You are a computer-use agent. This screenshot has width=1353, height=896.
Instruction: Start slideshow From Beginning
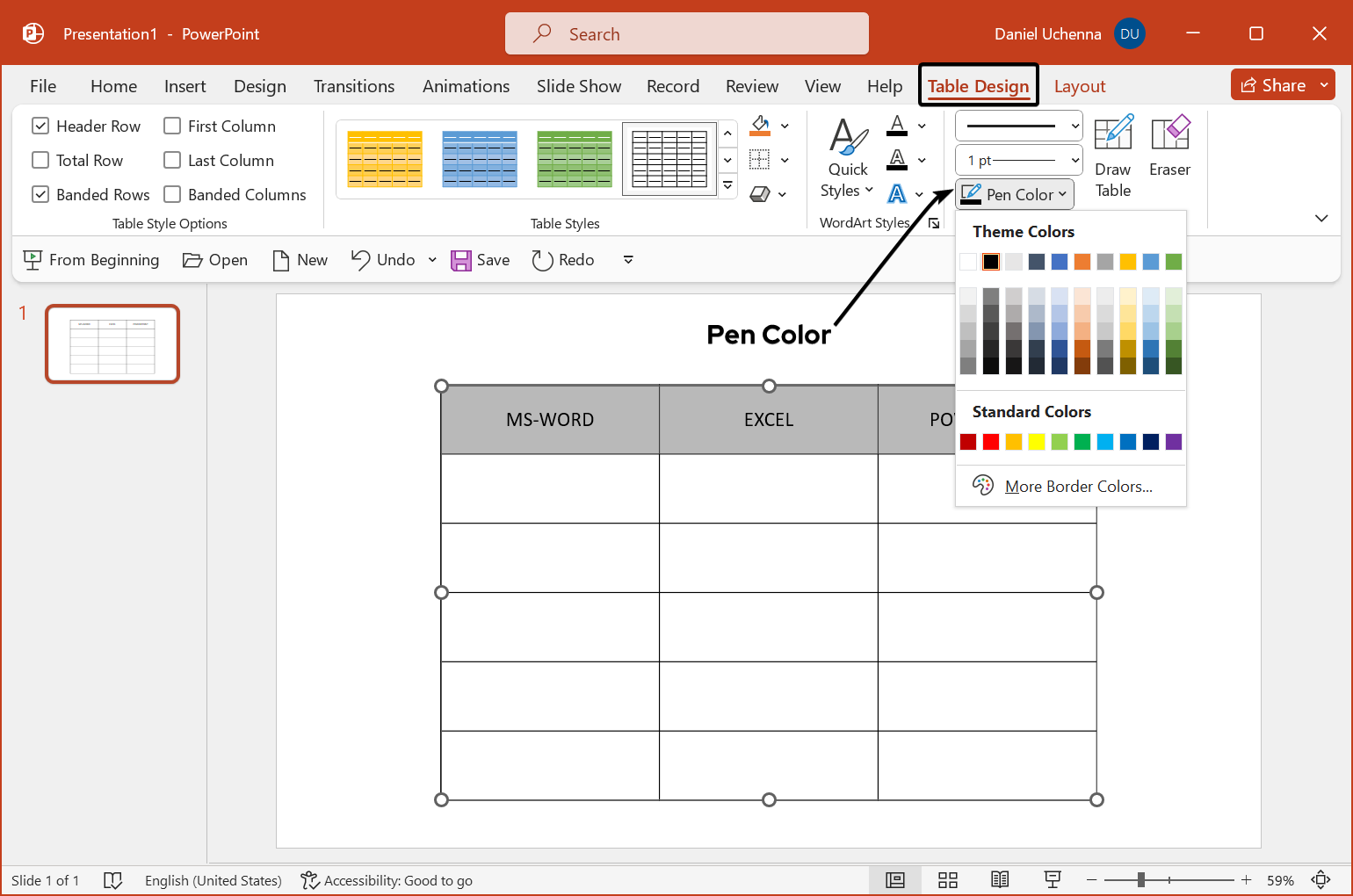click(91, 260)
